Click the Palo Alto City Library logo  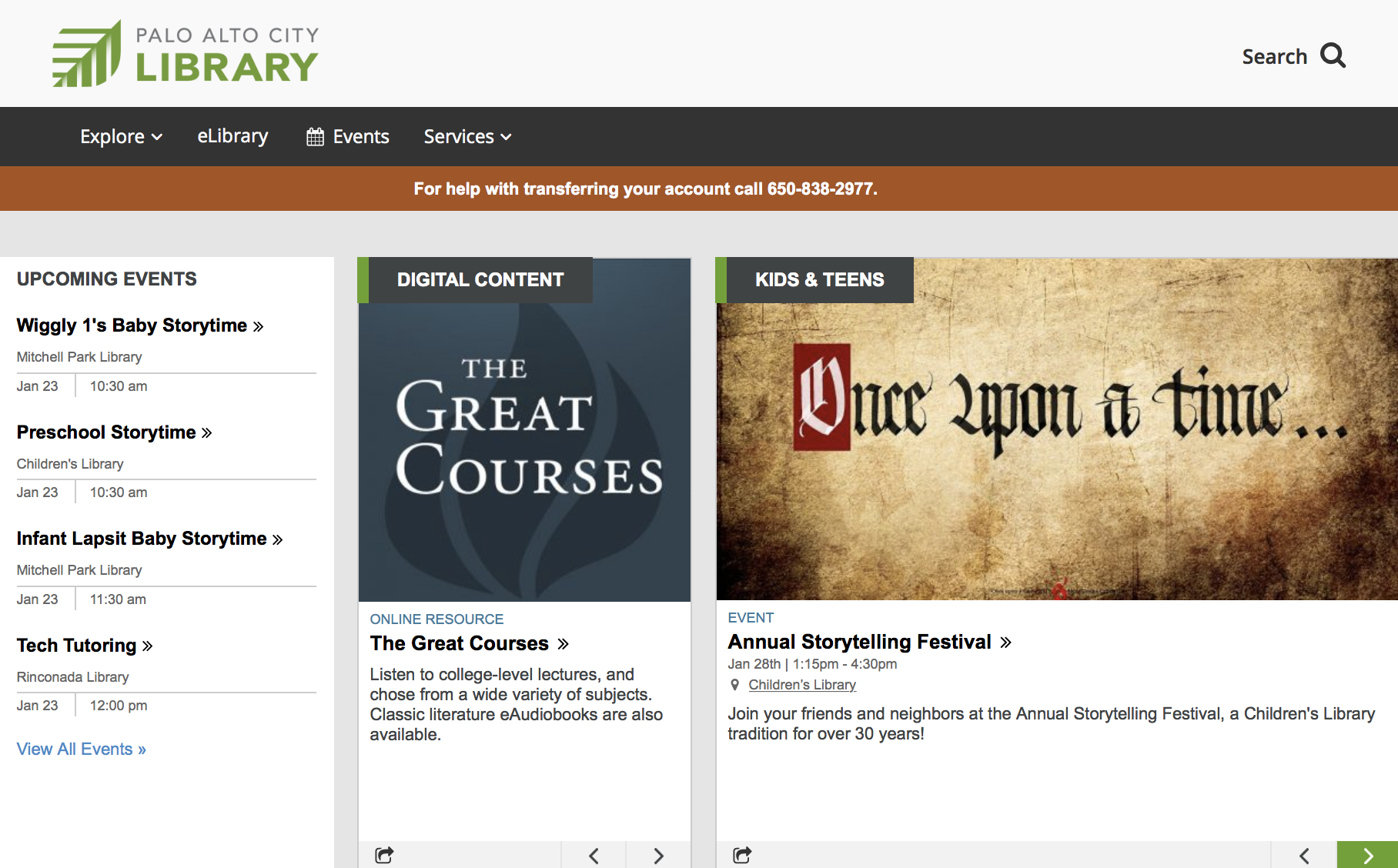pos(185,54)
